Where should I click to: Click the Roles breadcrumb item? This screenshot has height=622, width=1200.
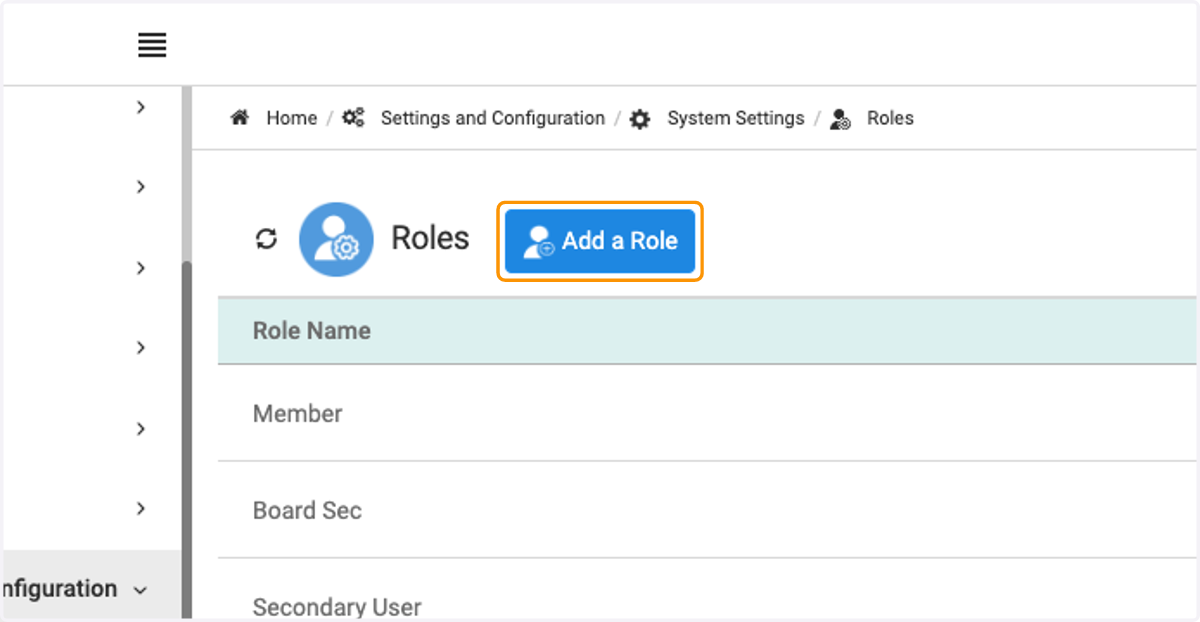[x=890, y=118]
